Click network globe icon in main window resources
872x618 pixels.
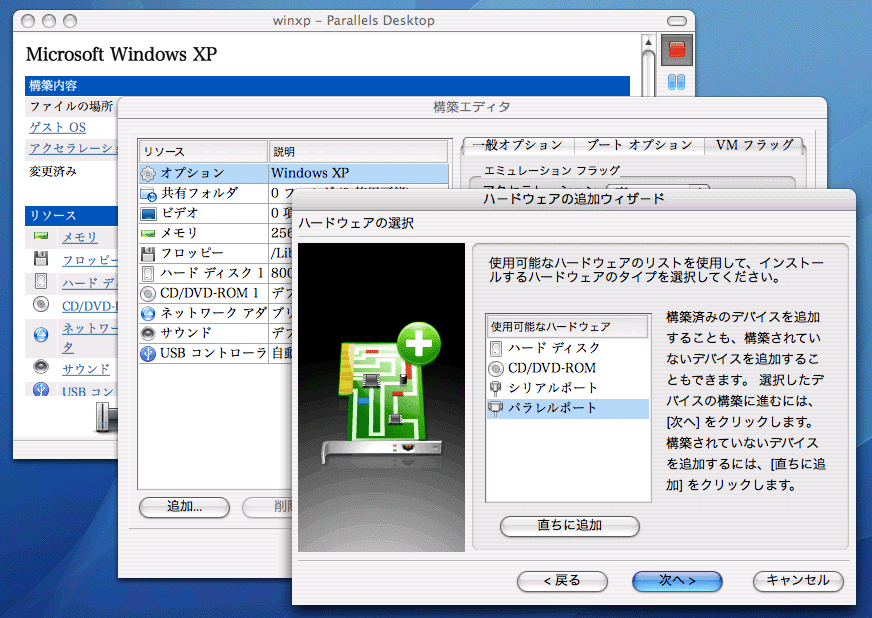41,334
